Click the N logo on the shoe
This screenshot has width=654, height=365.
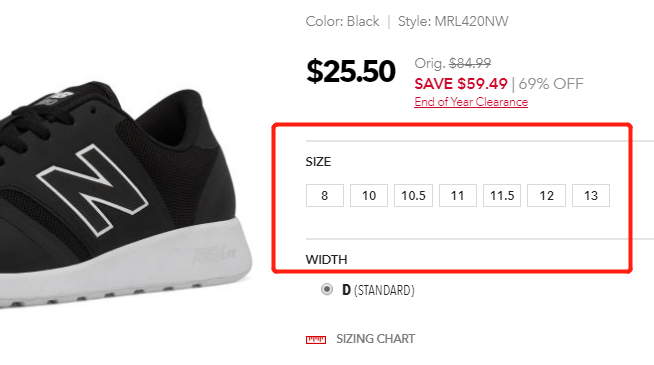pos(93,190)
